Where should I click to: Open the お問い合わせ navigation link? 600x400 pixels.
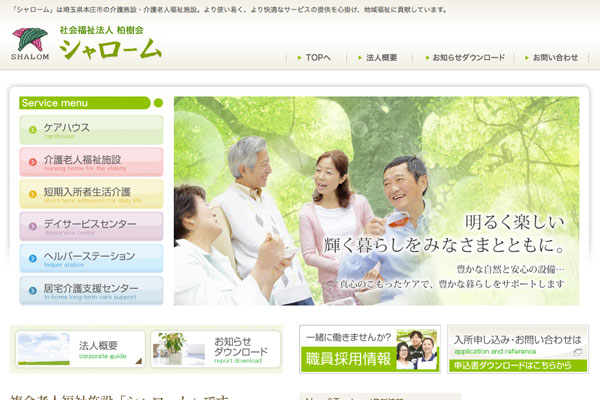tap(549, 58)
